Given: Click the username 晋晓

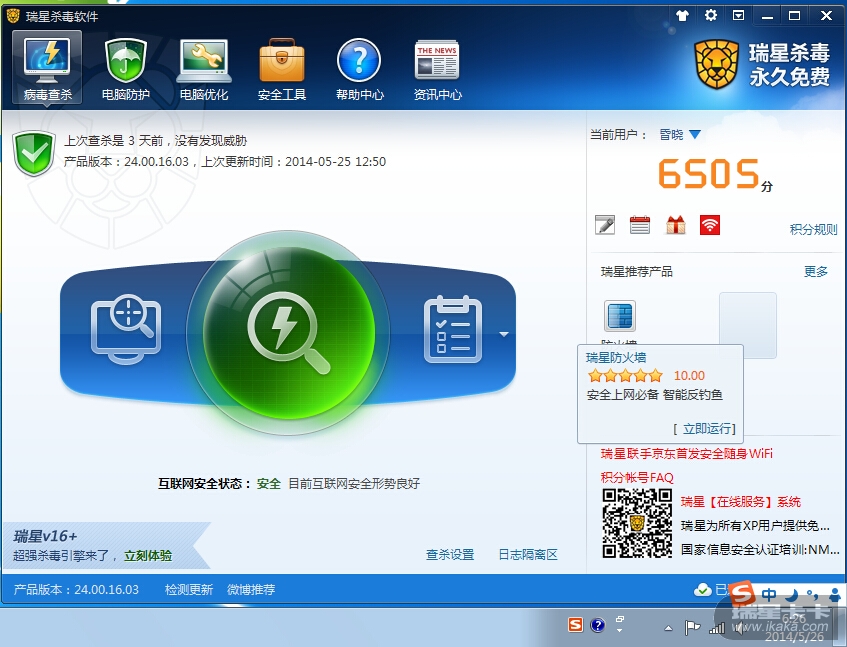Looking at the screenshot, I should click(671, 134).
